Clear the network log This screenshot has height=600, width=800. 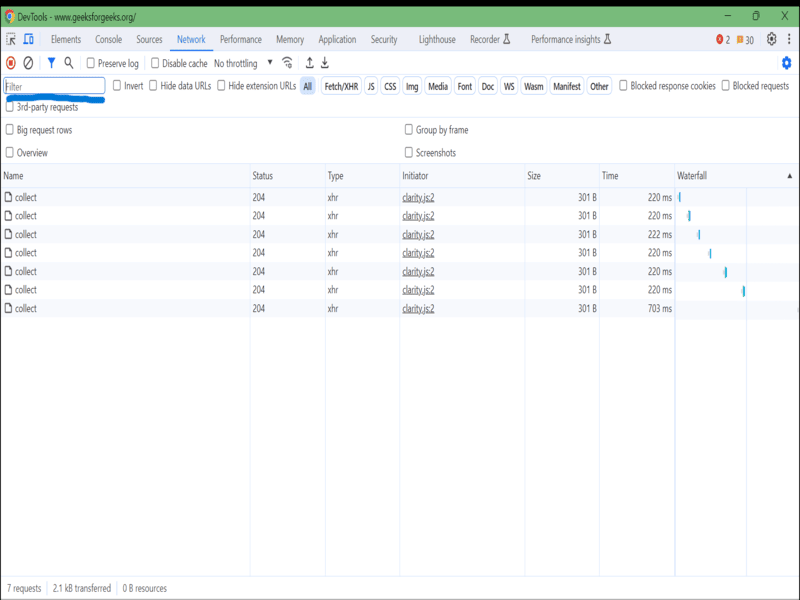tap(28, 63)
